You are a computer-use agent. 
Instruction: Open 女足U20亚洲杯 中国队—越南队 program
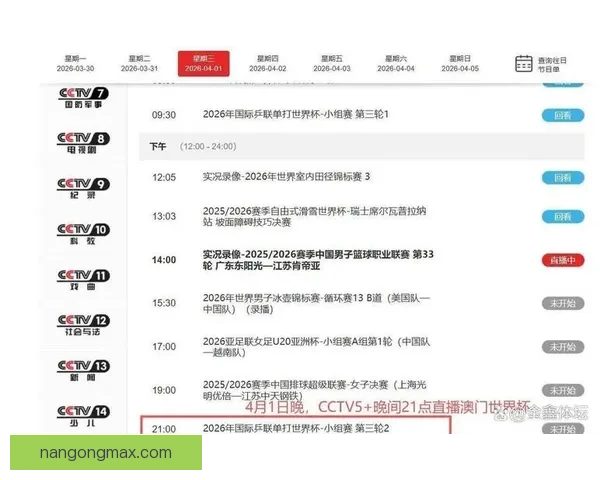[316, 347]
